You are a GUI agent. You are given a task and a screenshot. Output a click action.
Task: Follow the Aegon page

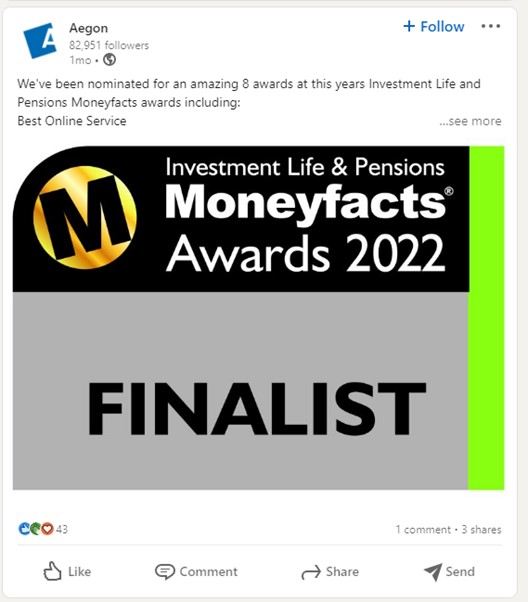click(x=434, y=26)
